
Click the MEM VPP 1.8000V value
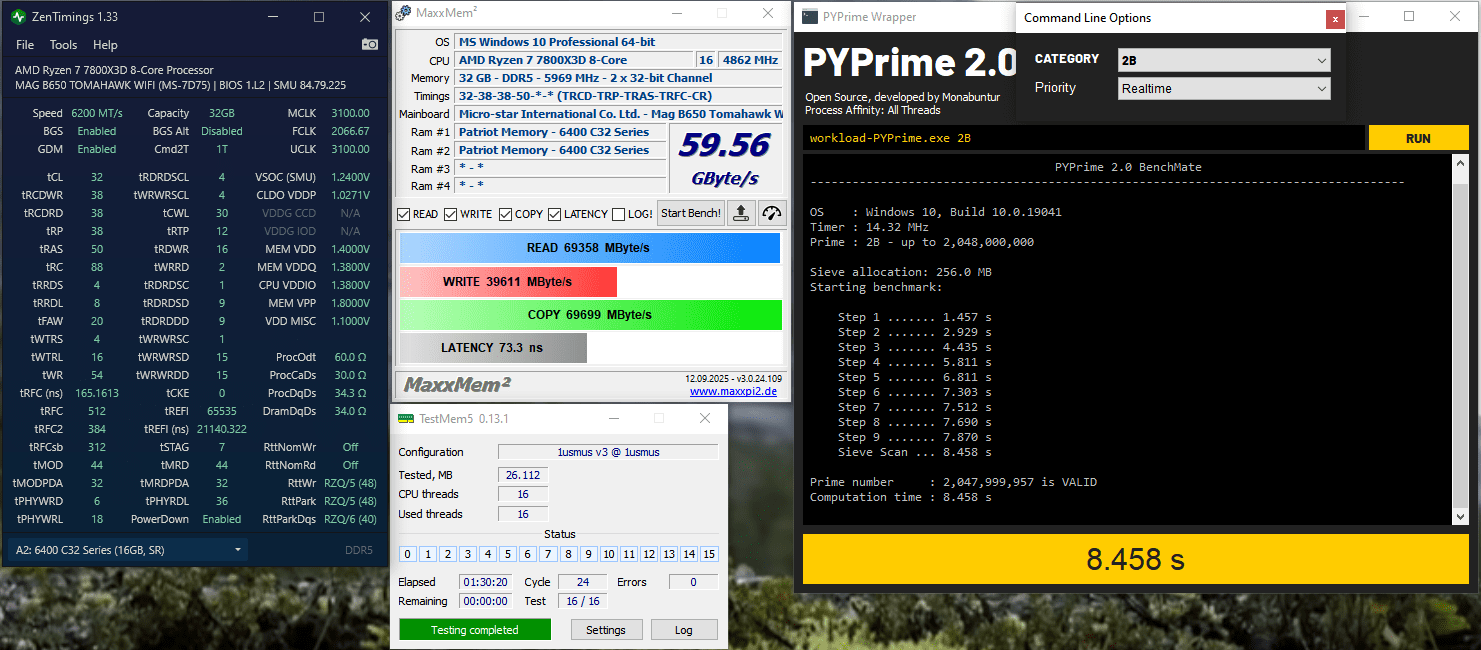click(350, 303)
